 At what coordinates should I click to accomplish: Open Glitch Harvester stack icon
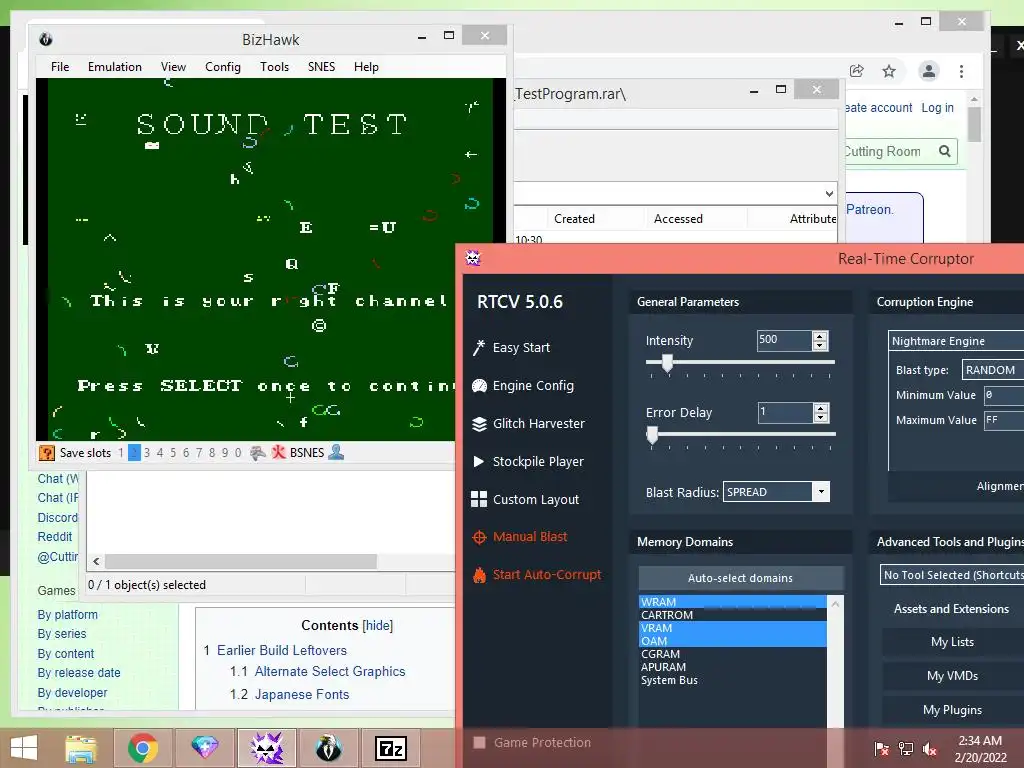[479, 424]
